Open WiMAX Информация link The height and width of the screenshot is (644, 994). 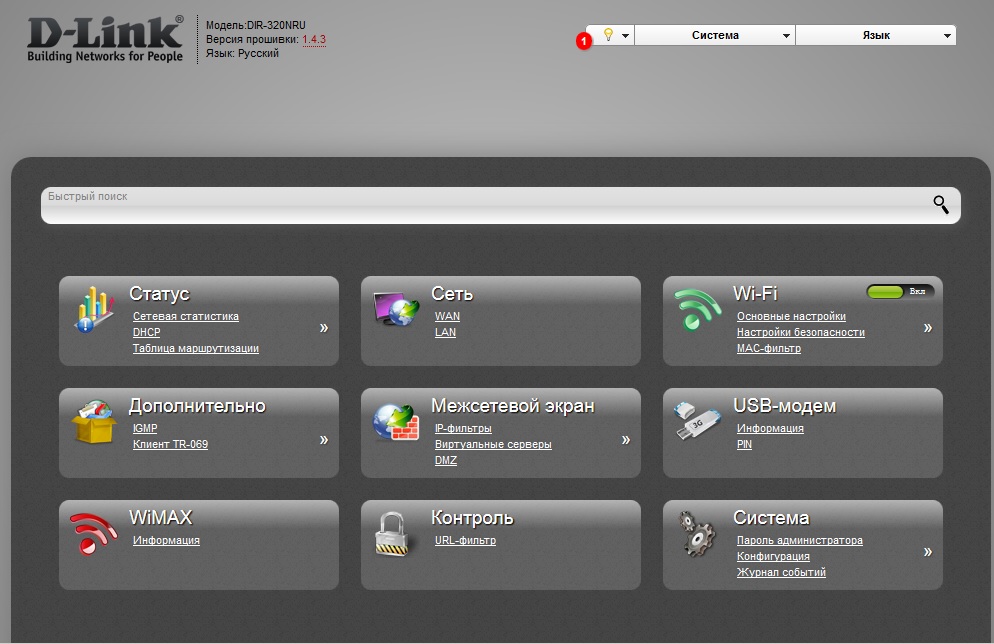166,541
